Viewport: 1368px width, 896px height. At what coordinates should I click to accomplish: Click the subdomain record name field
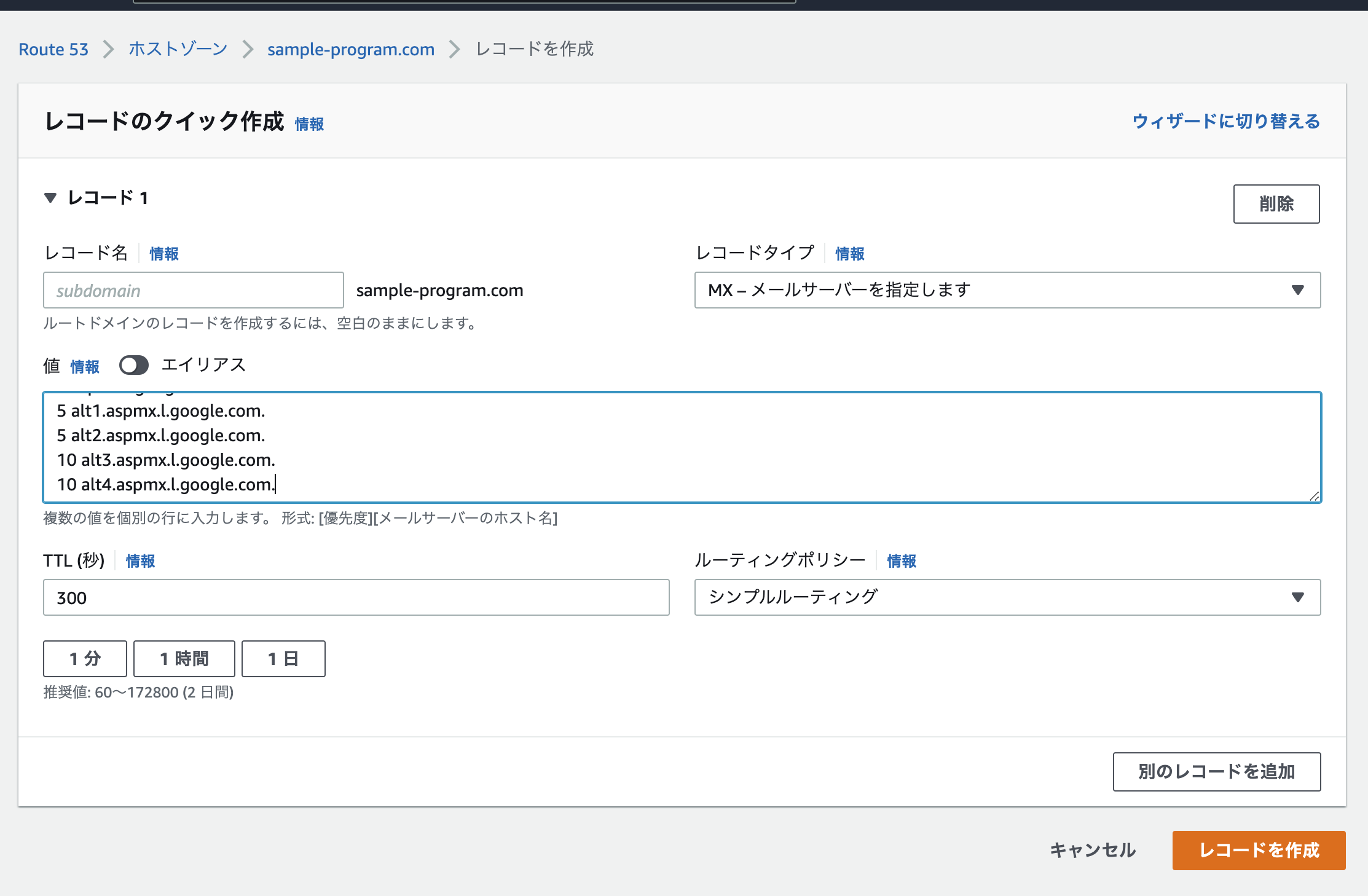193,290
